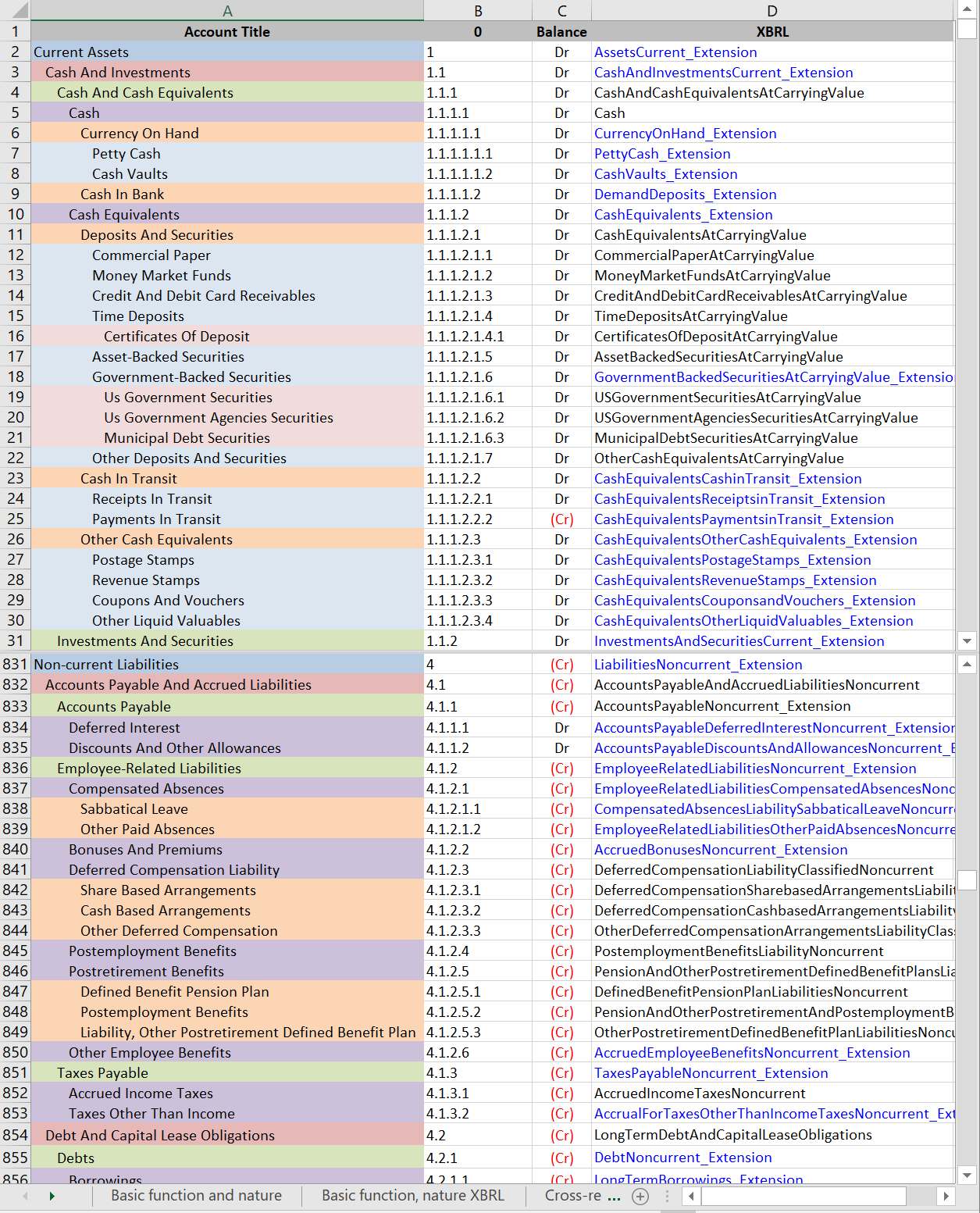
Task: Click the lower pane vertical scrollbar thumb
Action: coord(968,879)
